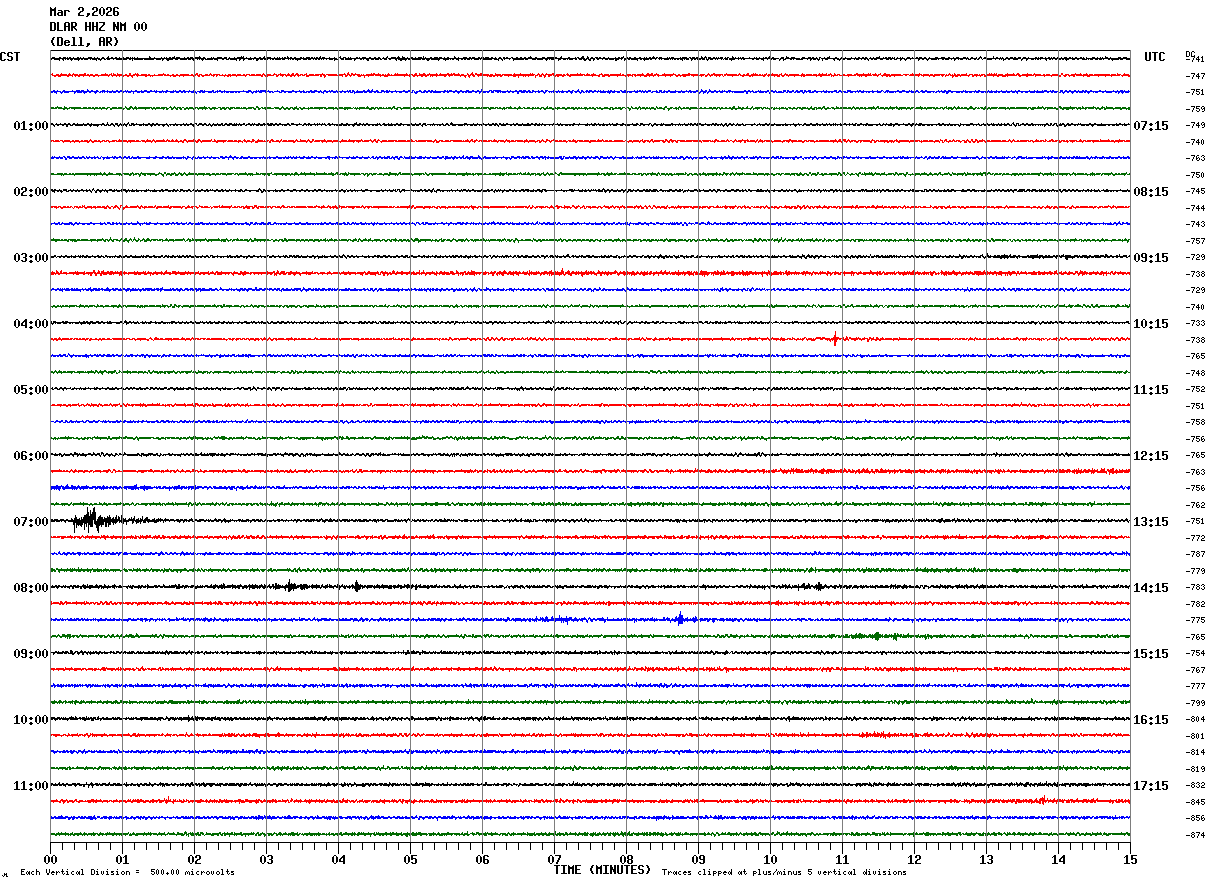
Task: Click minute "06" tick label on the bottom axis
Action: pos(482,859)
